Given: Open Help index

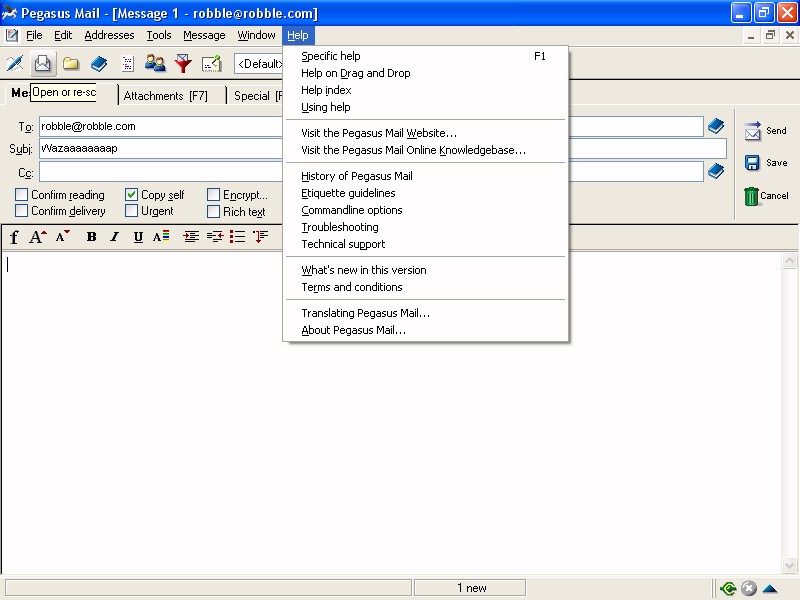Looking at the screenshot, I should click(426, 90).
